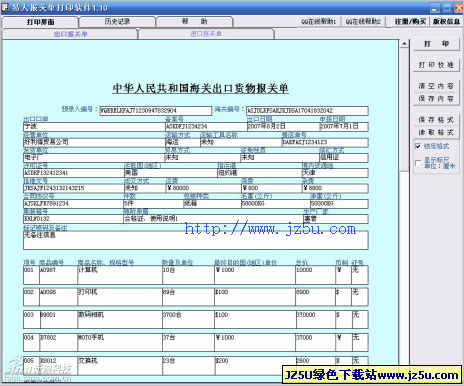Enable the 显示标尺 checkbox

point(418,163)
